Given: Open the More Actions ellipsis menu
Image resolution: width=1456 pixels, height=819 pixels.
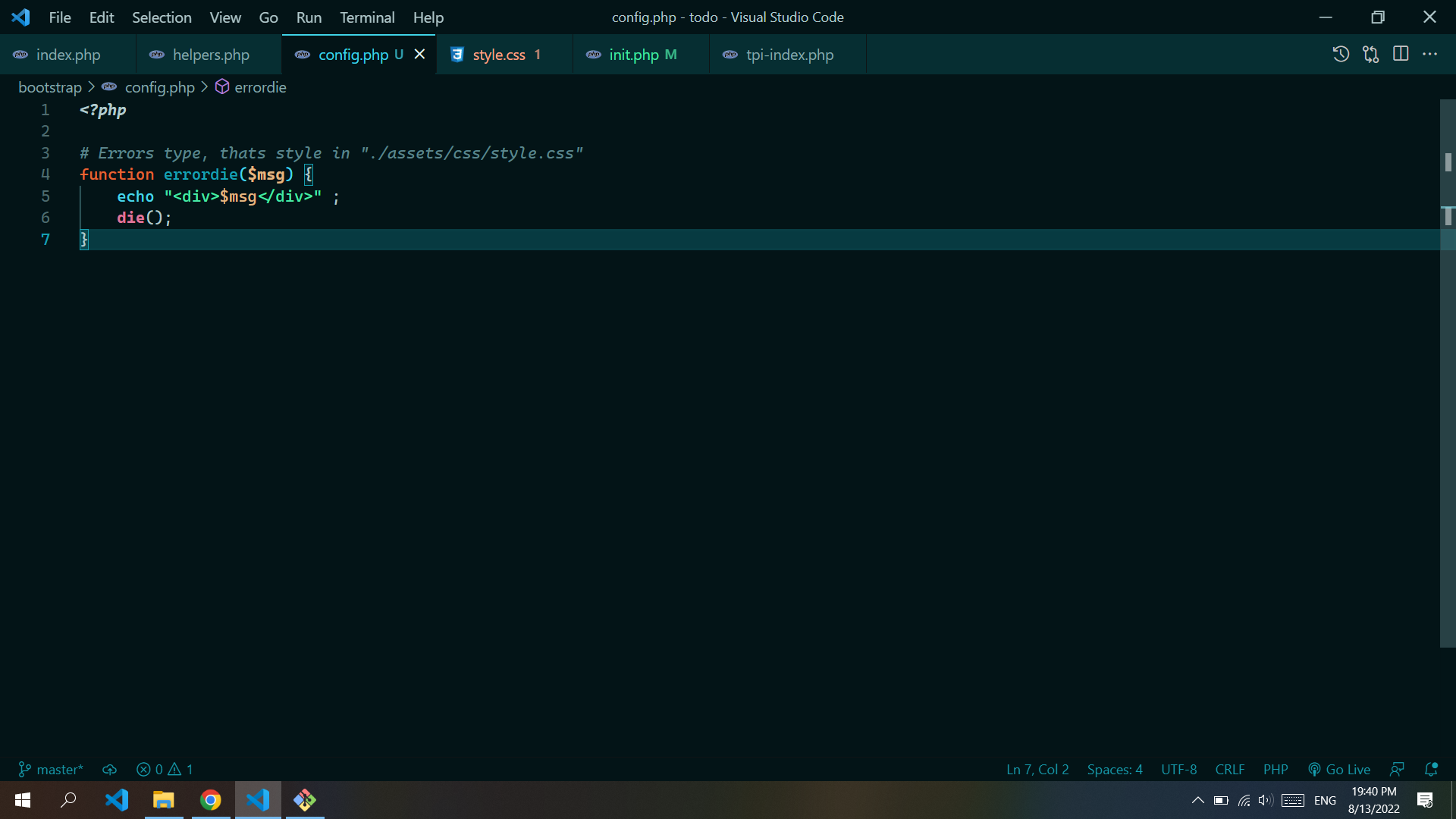Looking at the screenshot, I should point(1430,54).
